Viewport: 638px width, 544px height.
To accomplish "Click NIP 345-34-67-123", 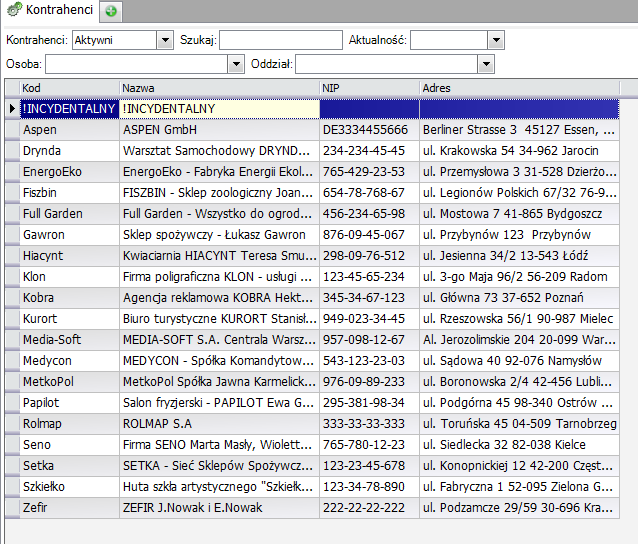I will point(369,298).
